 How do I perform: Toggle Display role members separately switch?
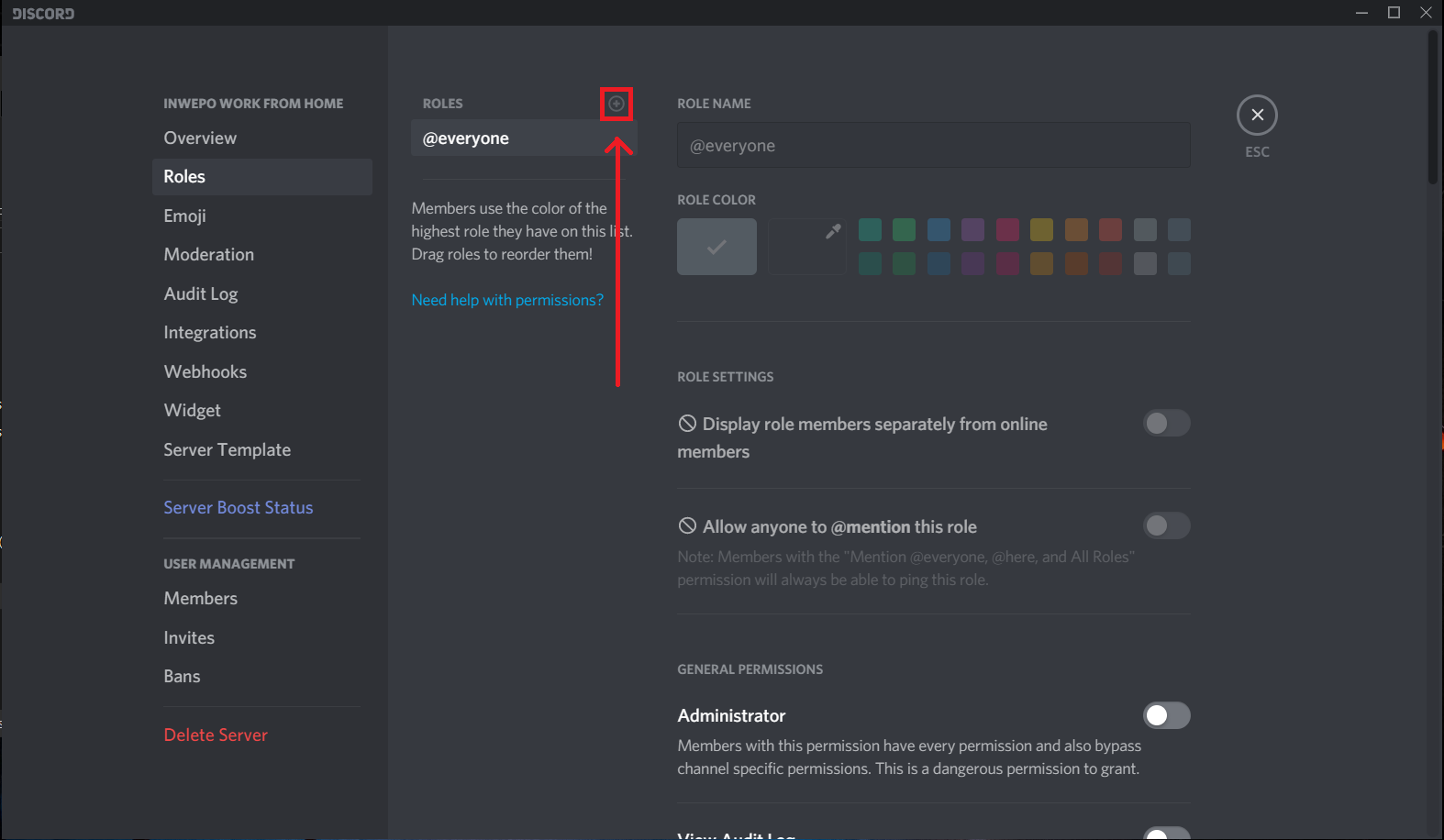tap(1166, 423)
